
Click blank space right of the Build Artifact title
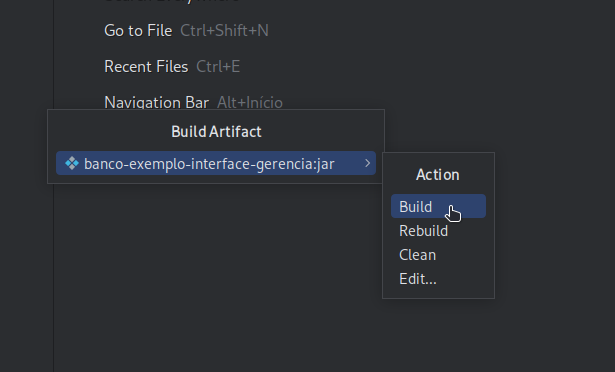coord(322,132)
